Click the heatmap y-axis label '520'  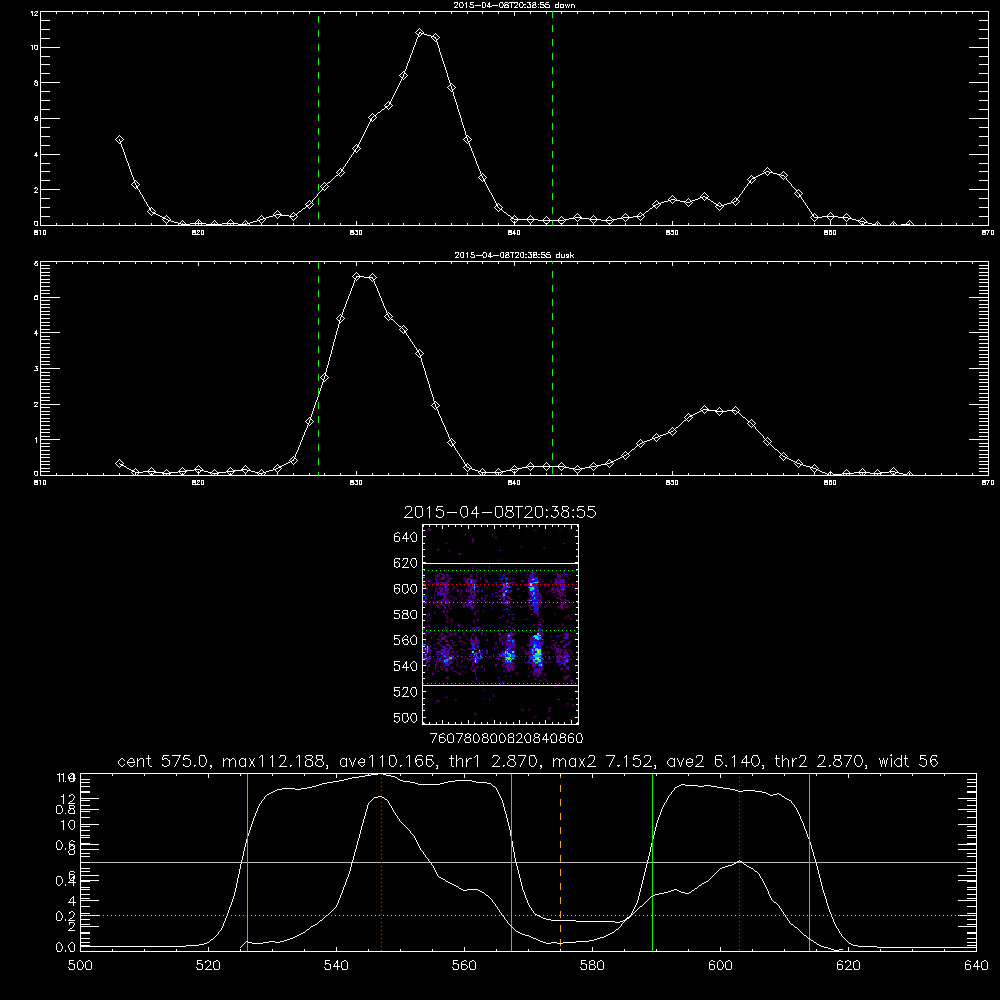[x=406, y=692]
